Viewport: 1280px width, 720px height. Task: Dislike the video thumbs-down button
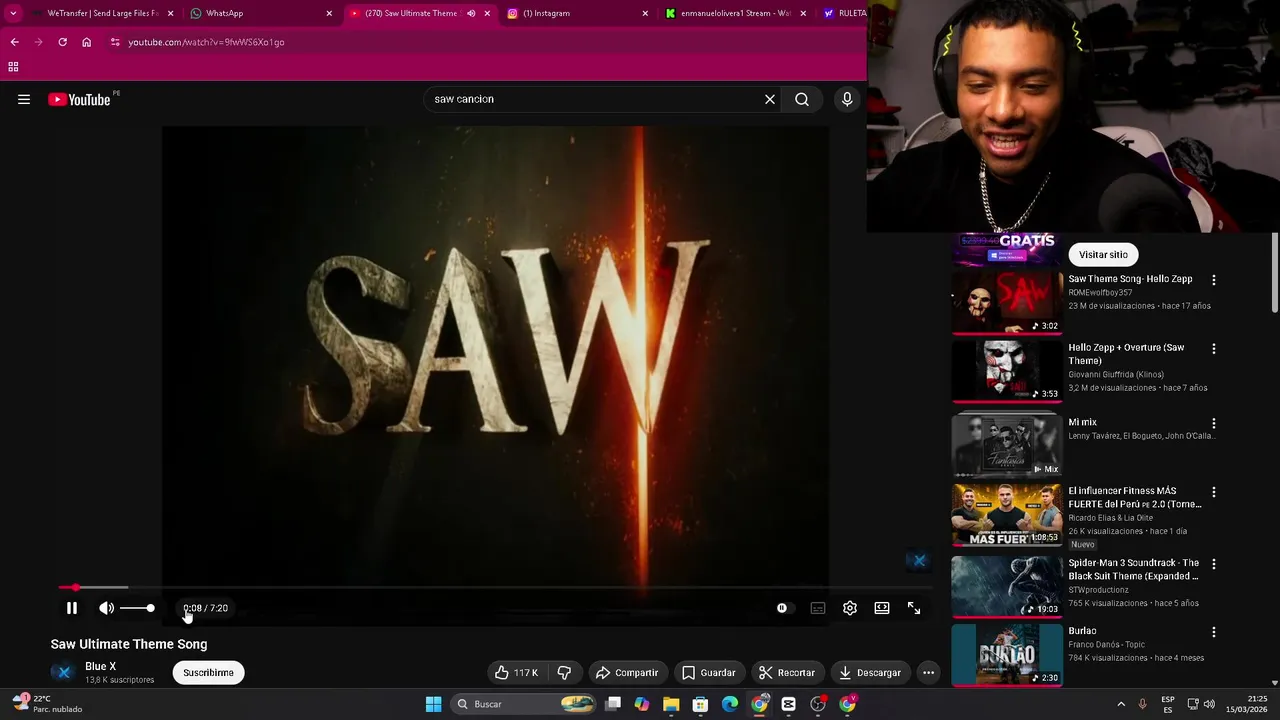tap(565, 673)
